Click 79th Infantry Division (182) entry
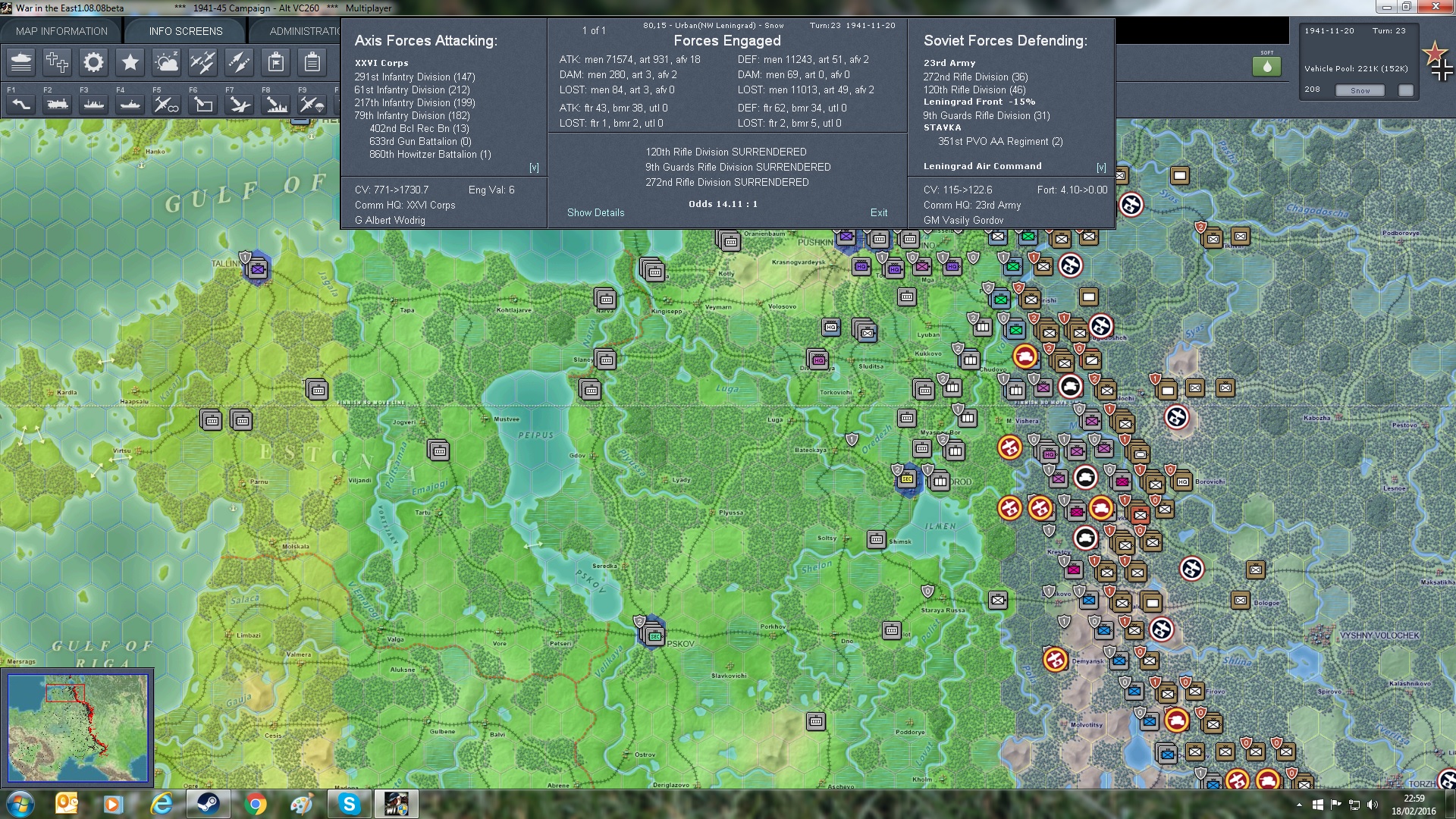1456x819 pixels. pyautogui.click(x=412, y=115)
